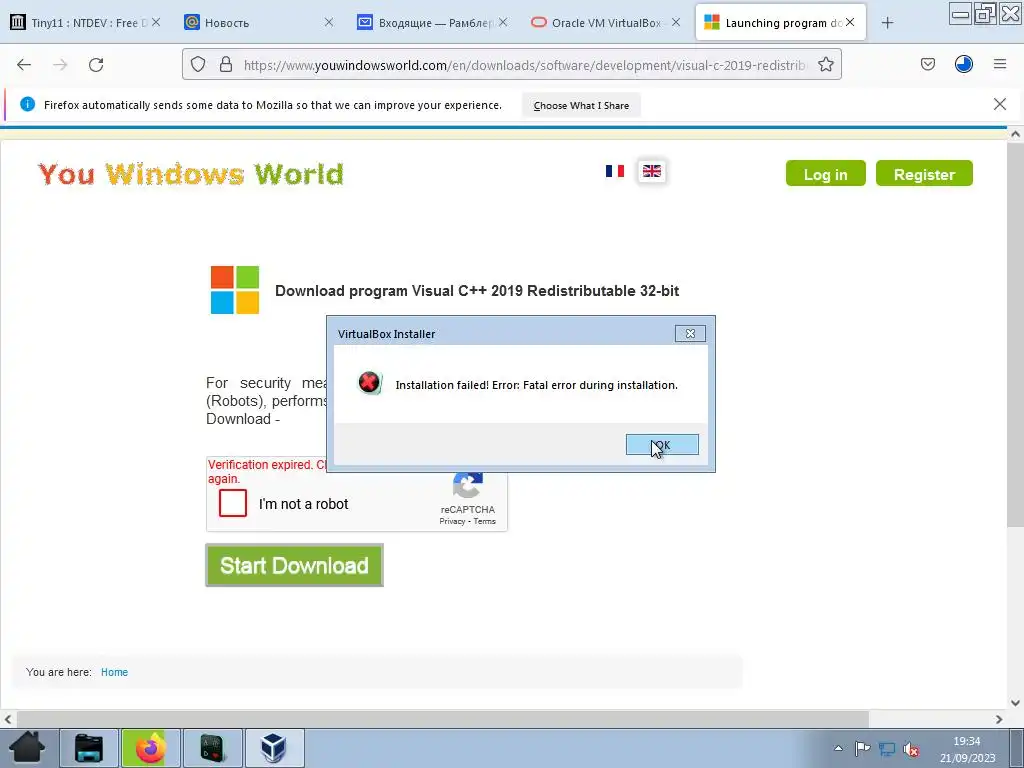Check the I'm not a robot checkbox
This screenshot has width=1024, height=768.
pos(232,504)
